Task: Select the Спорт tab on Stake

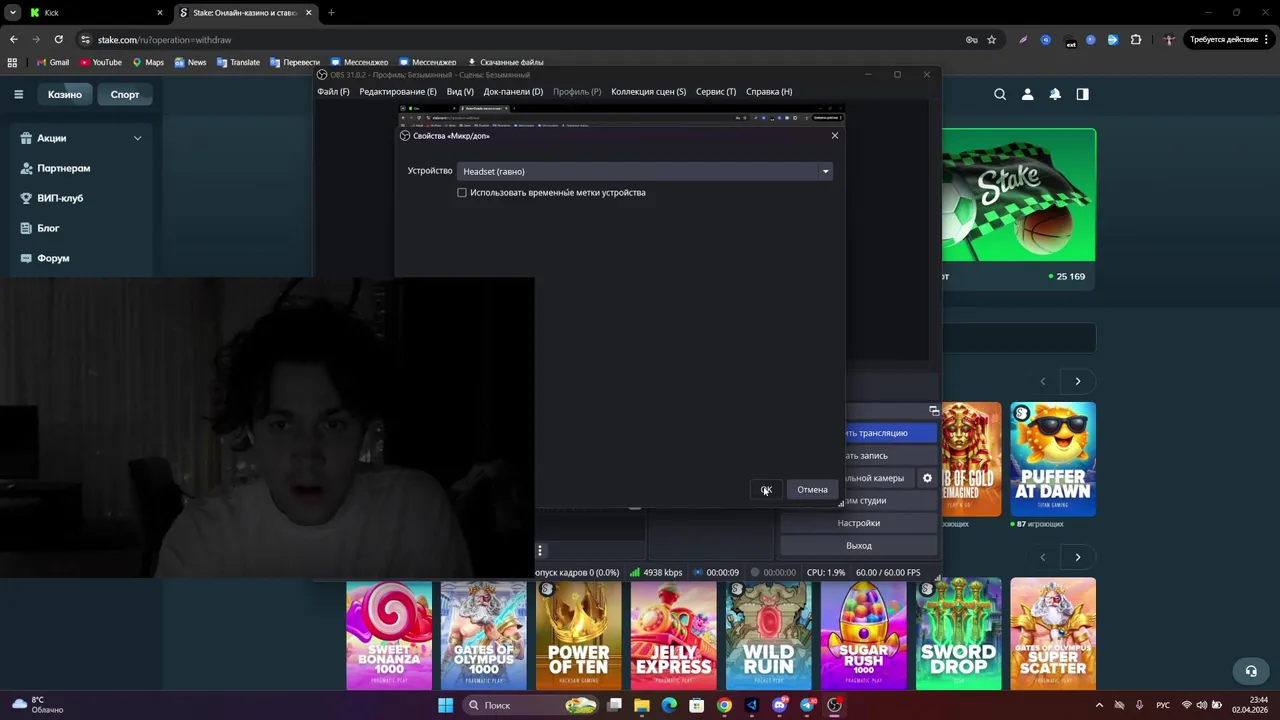Action: 125,95
